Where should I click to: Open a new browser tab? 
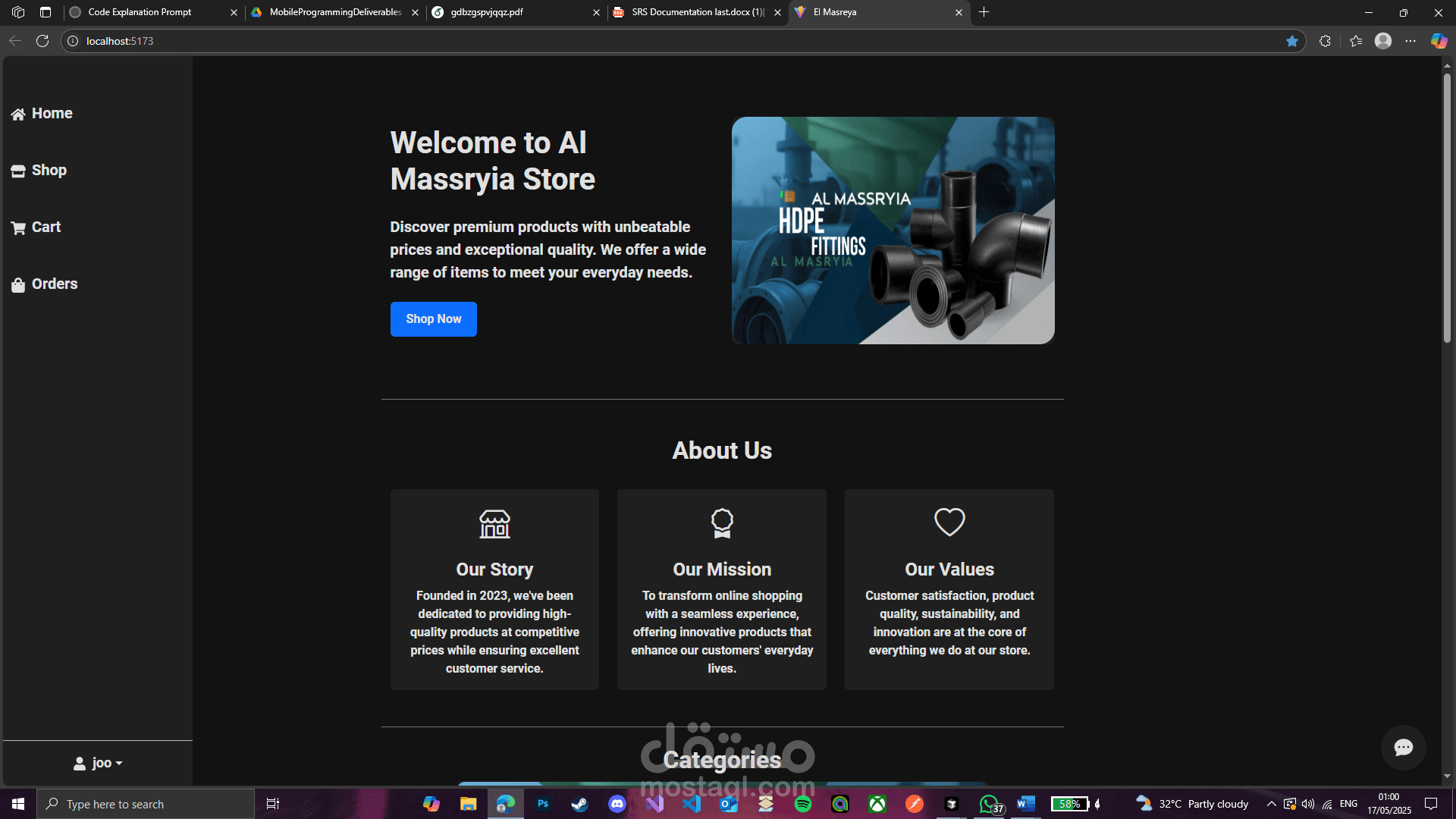(x=984, y=12)
